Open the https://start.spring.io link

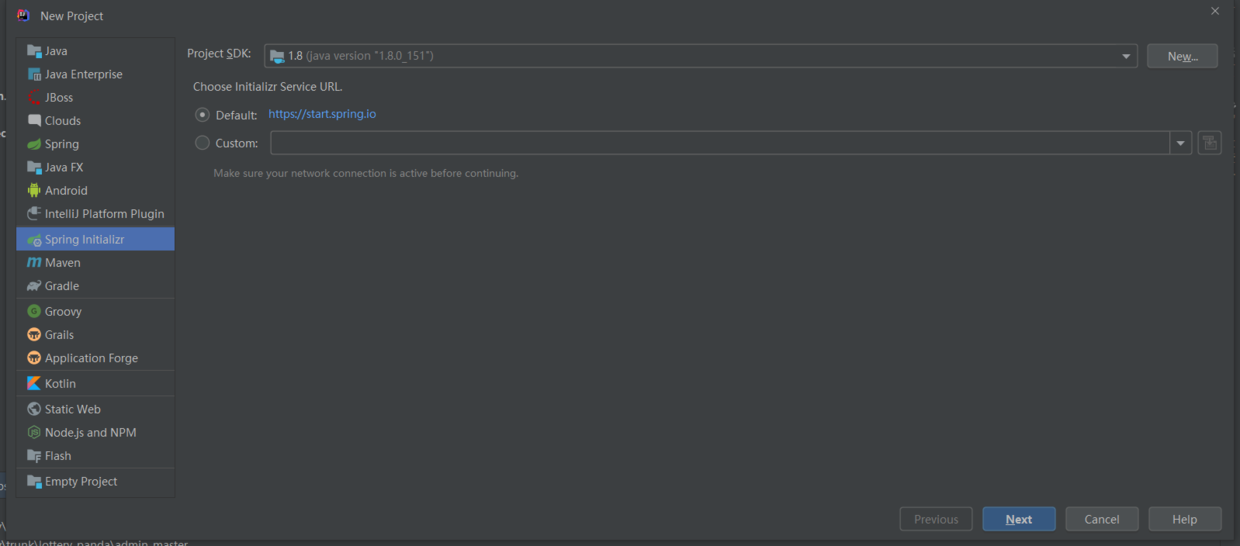(322, 114)
